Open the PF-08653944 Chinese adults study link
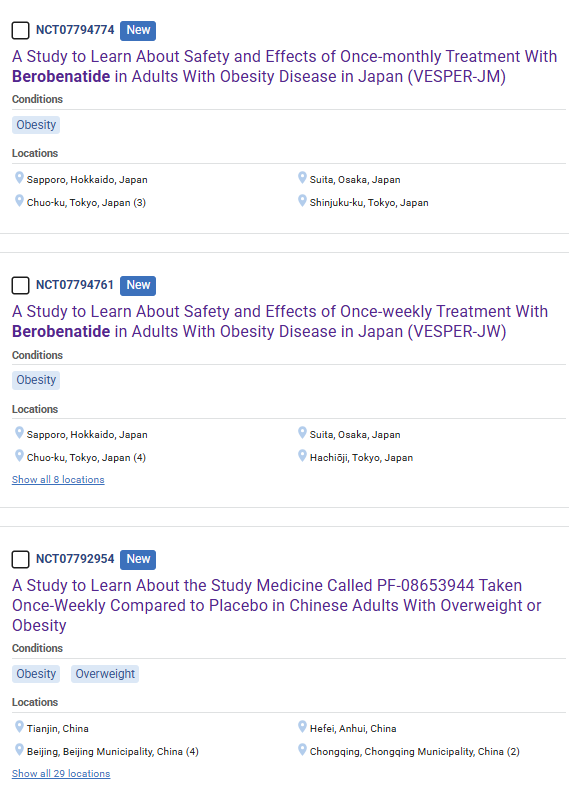This screenshot has height=795, width=569. (277, 605)
